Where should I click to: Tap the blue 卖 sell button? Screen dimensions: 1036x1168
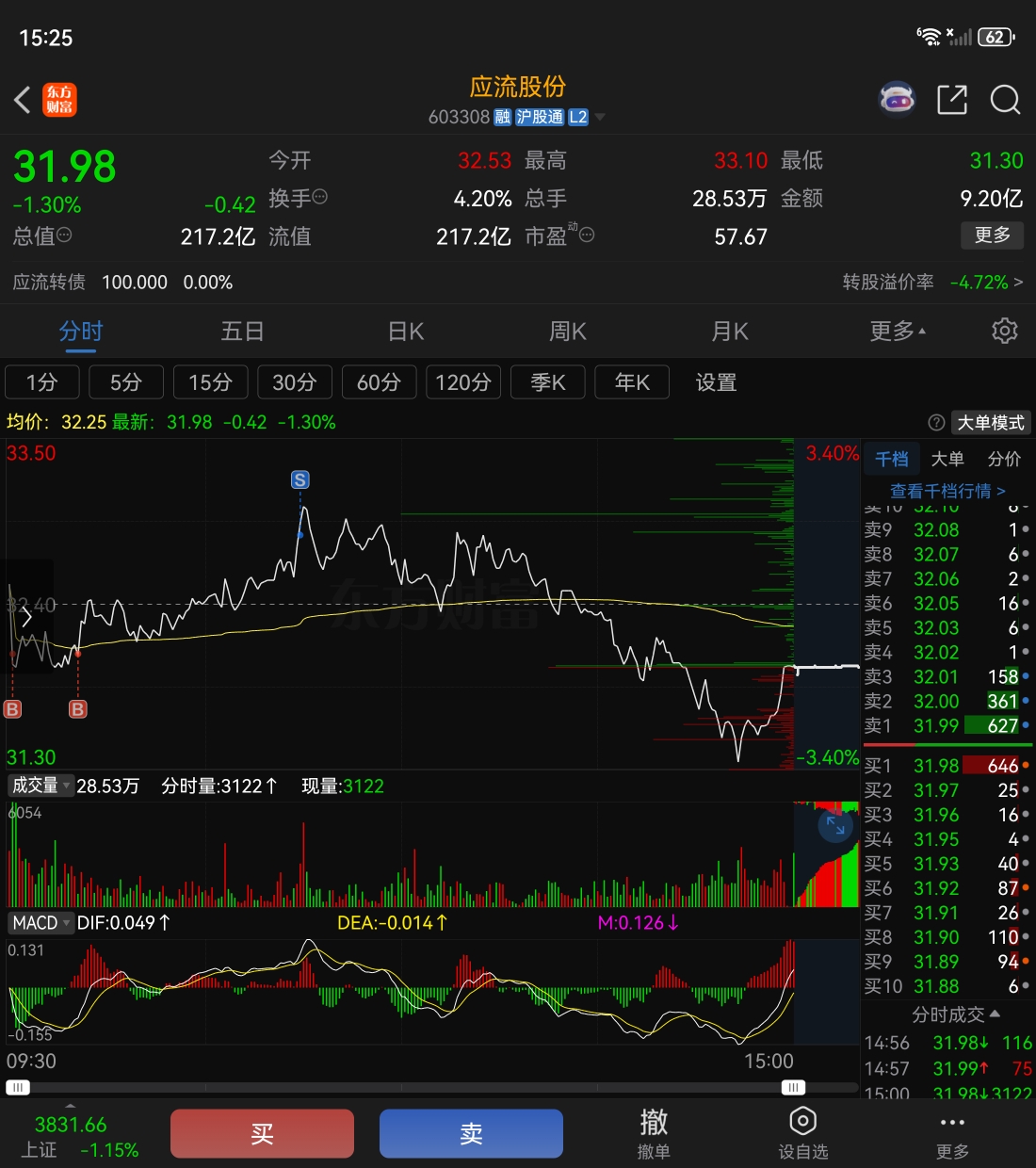471,1133
